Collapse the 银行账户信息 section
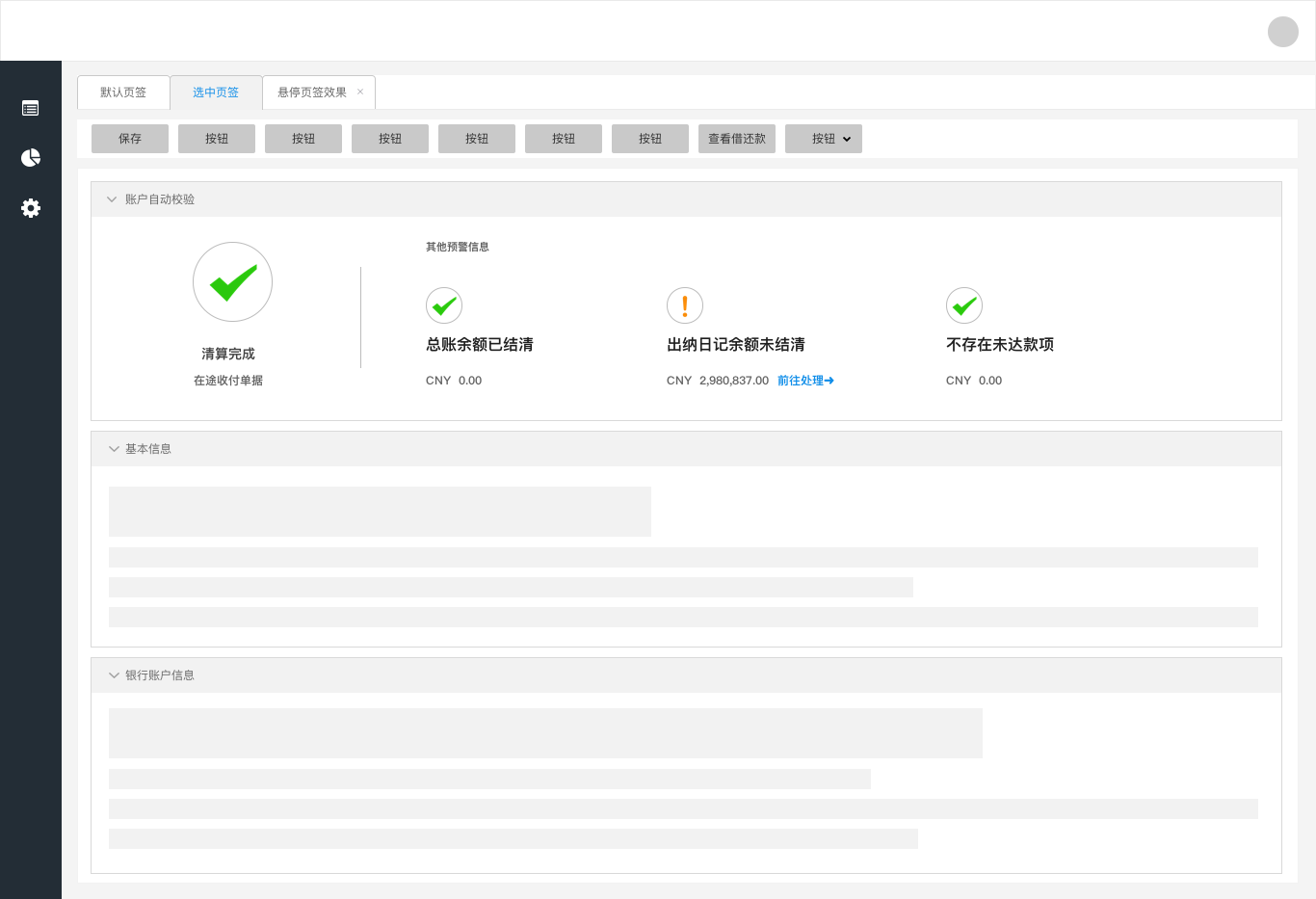 point(114,675)
